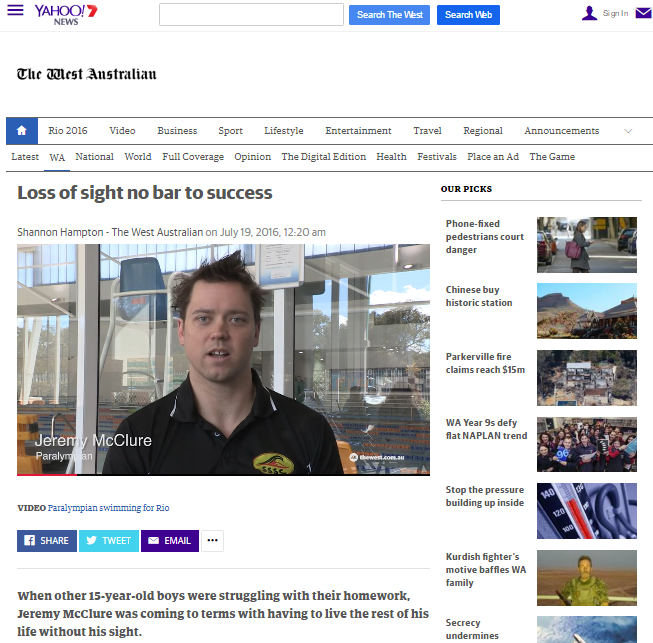Click the home icon in navigation bar

22,131
